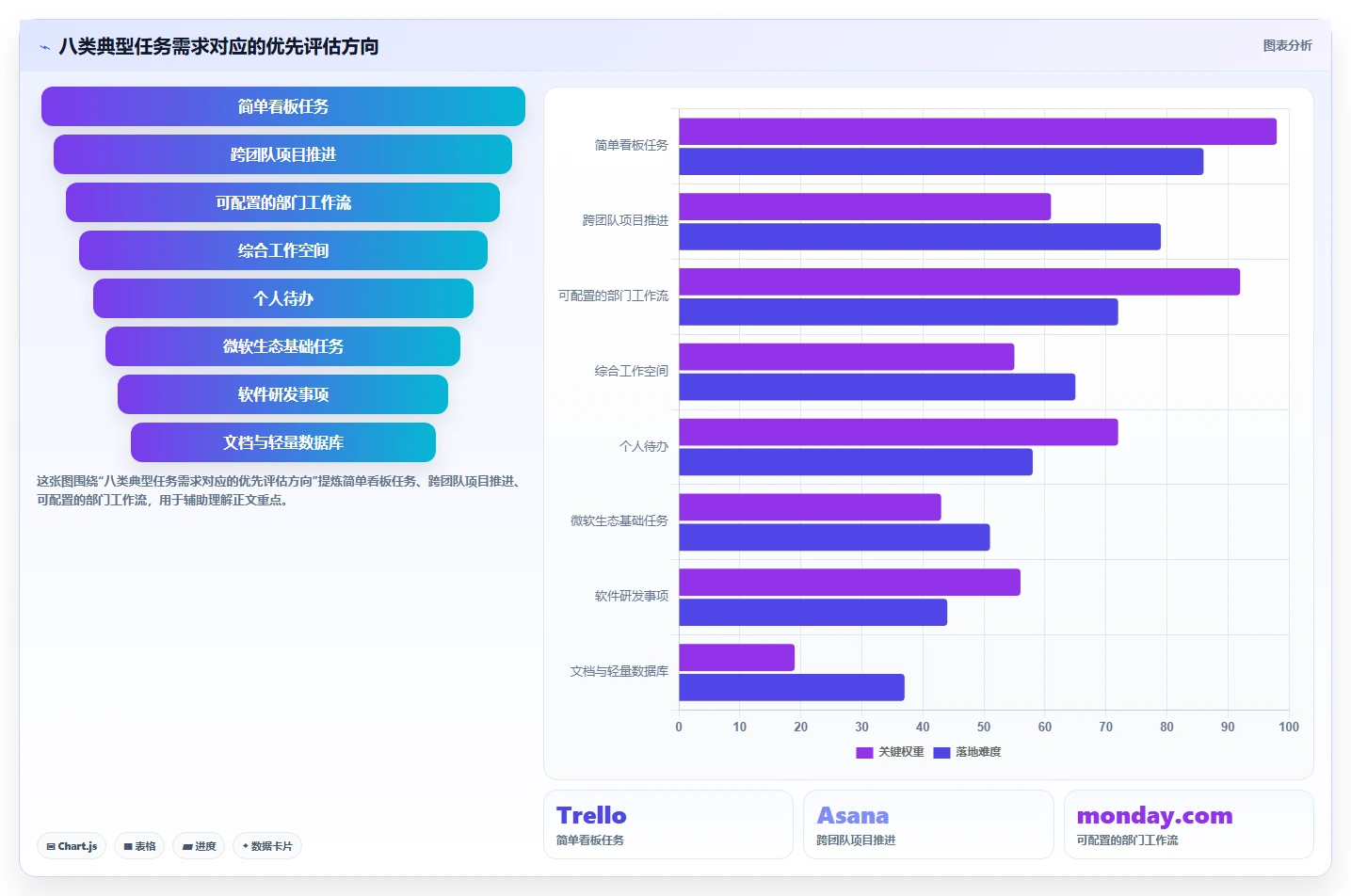1351x896 pixels.
Task: Click the 50 tick on the x-axis
Action: [x=984, y=727]
